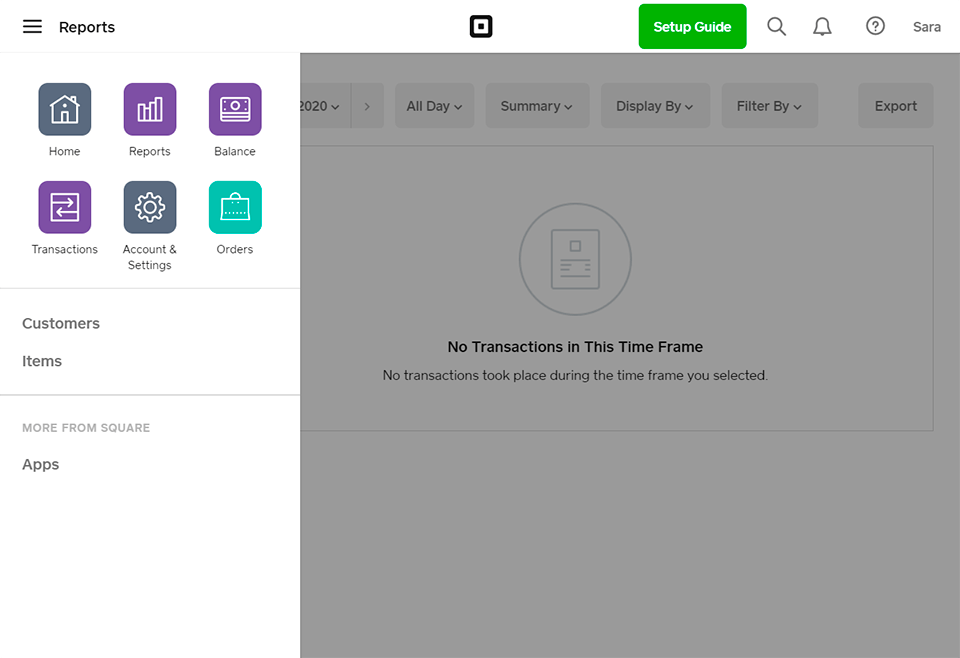
Task: Click the Reports page title
Action: pos(86,27)
